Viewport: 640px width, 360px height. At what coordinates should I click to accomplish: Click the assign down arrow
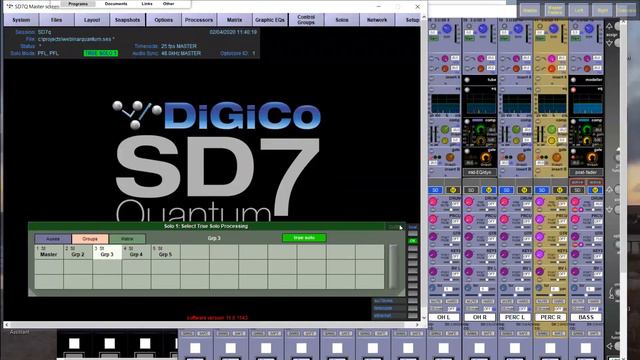click(x=609, y=43)
